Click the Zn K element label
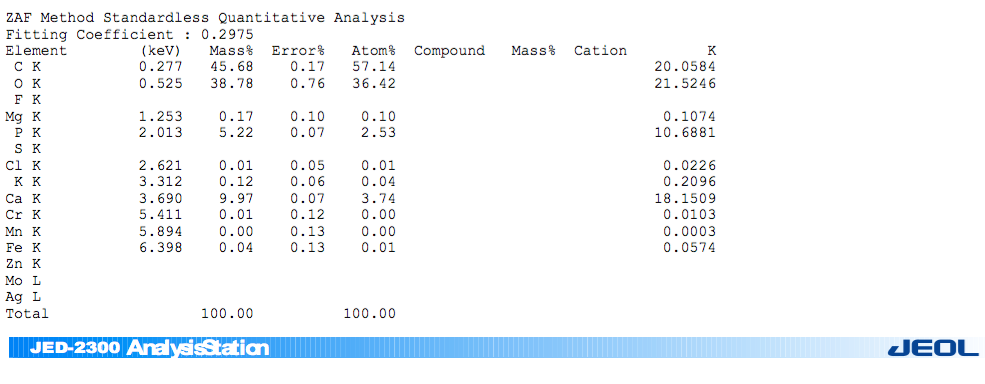The image size is (985, 384). click(23, 264)
